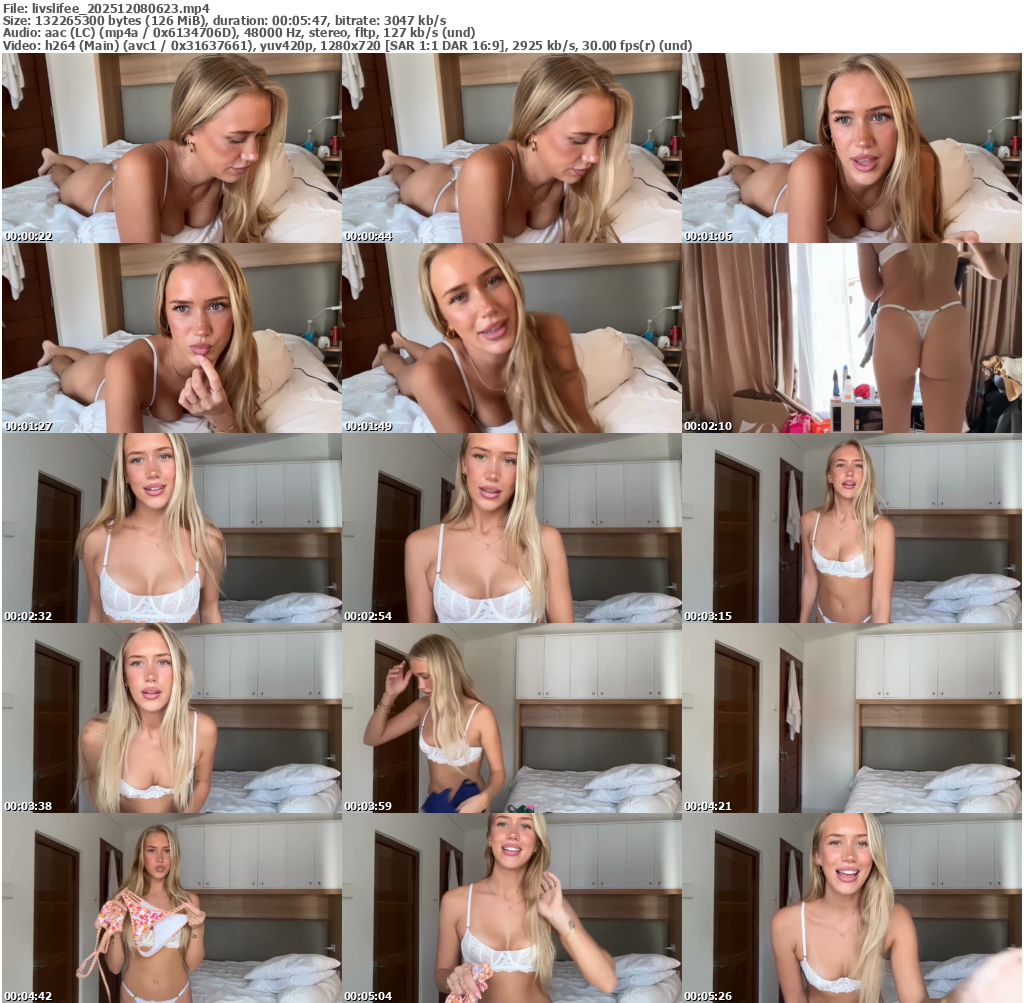Open the thumbnail timestamped 00:00:22

click(x=171, y=148)
